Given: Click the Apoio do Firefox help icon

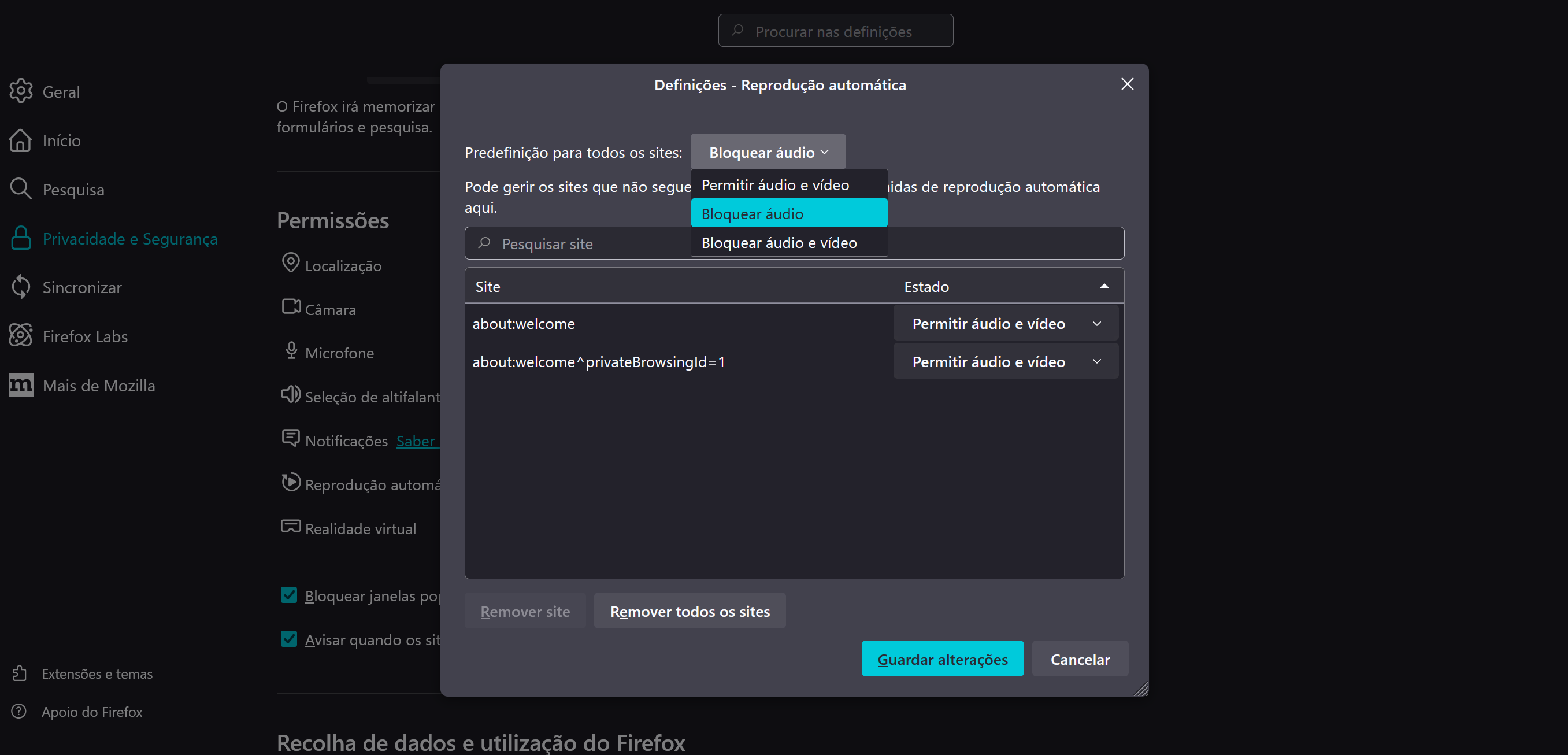Looking at the screenshot, I should click(x=20, y=711).
